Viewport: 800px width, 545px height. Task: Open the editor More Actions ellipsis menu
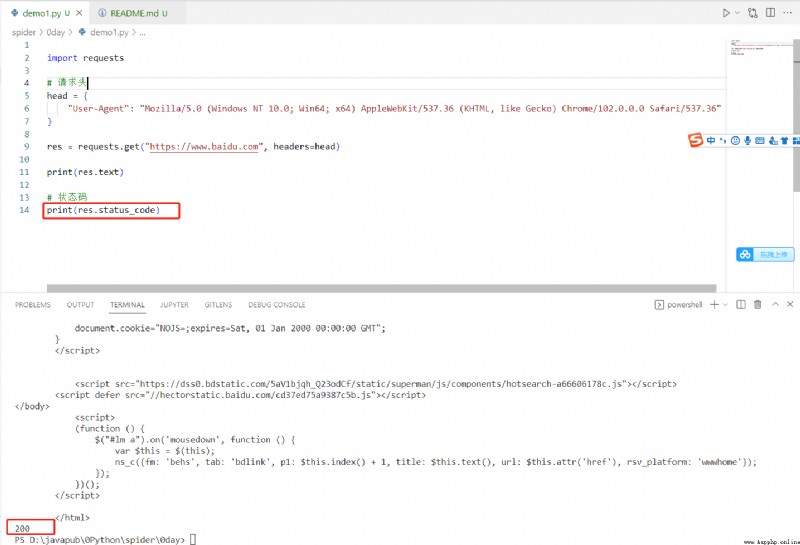[787, 13]
